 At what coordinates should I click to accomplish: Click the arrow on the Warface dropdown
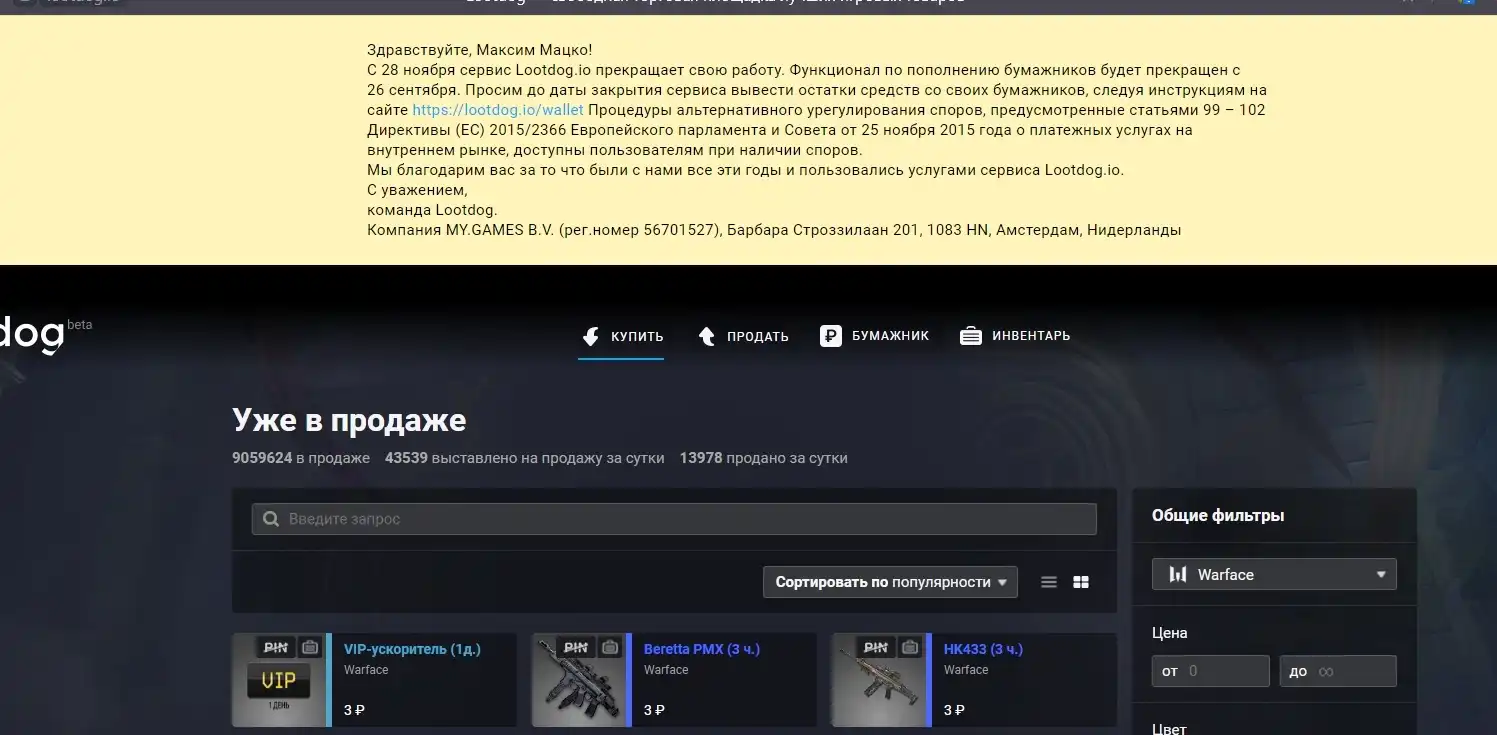pos(1380,575)
